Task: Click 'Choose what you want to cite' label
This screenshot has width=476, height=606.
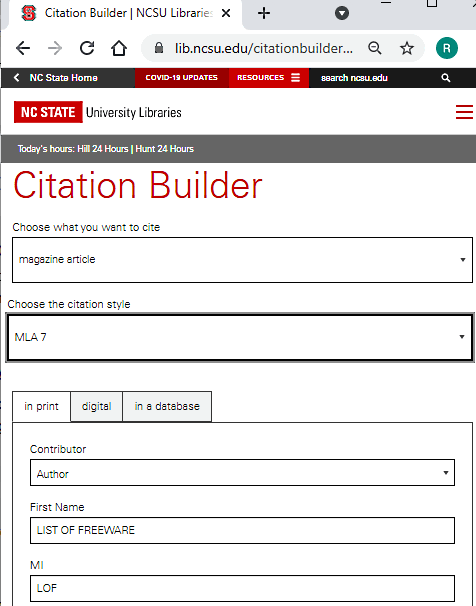Action: (86, 227)
